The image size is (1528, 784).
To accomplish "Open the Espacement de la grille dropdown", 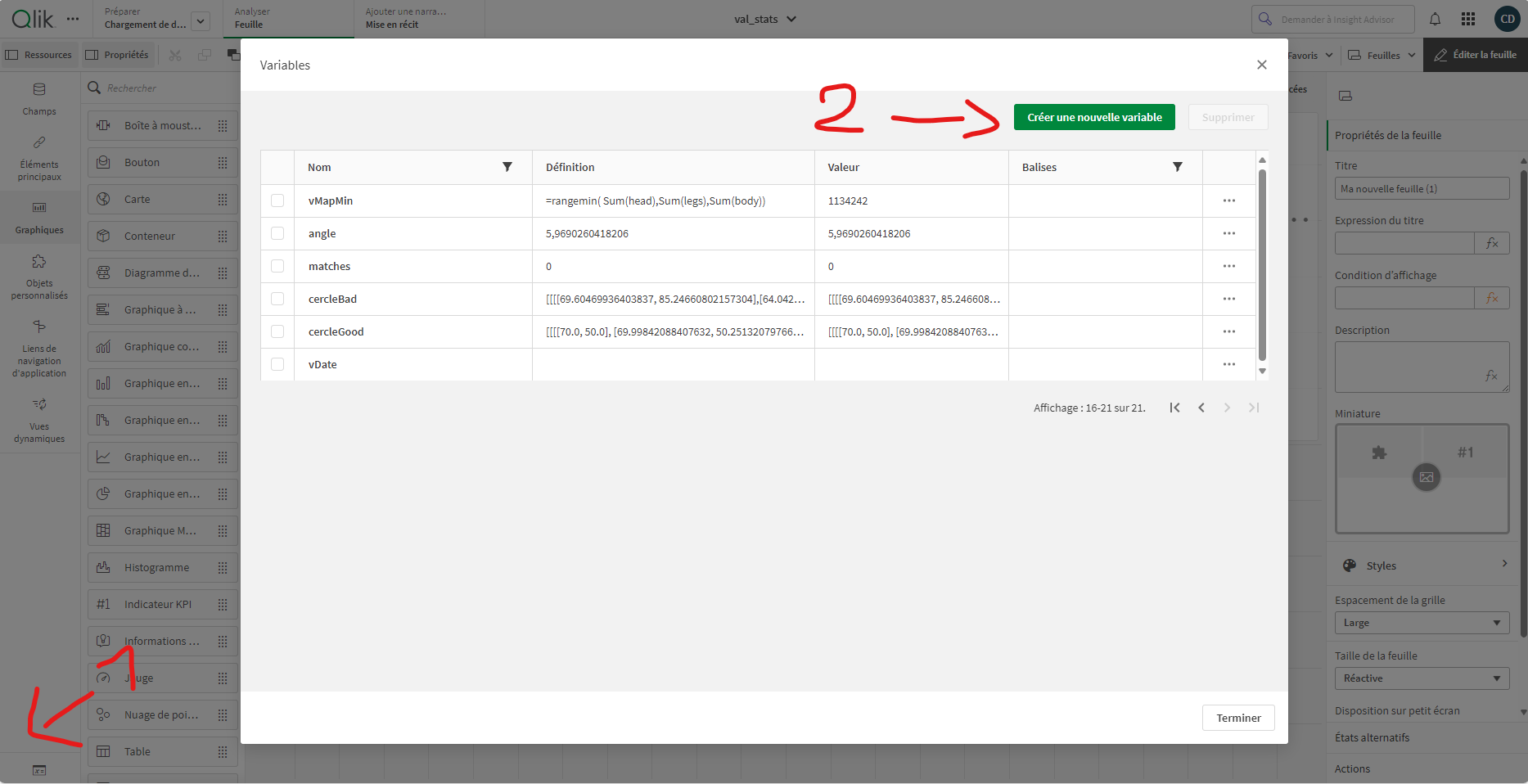I will pyautogui.click(x=1422, y=622).
